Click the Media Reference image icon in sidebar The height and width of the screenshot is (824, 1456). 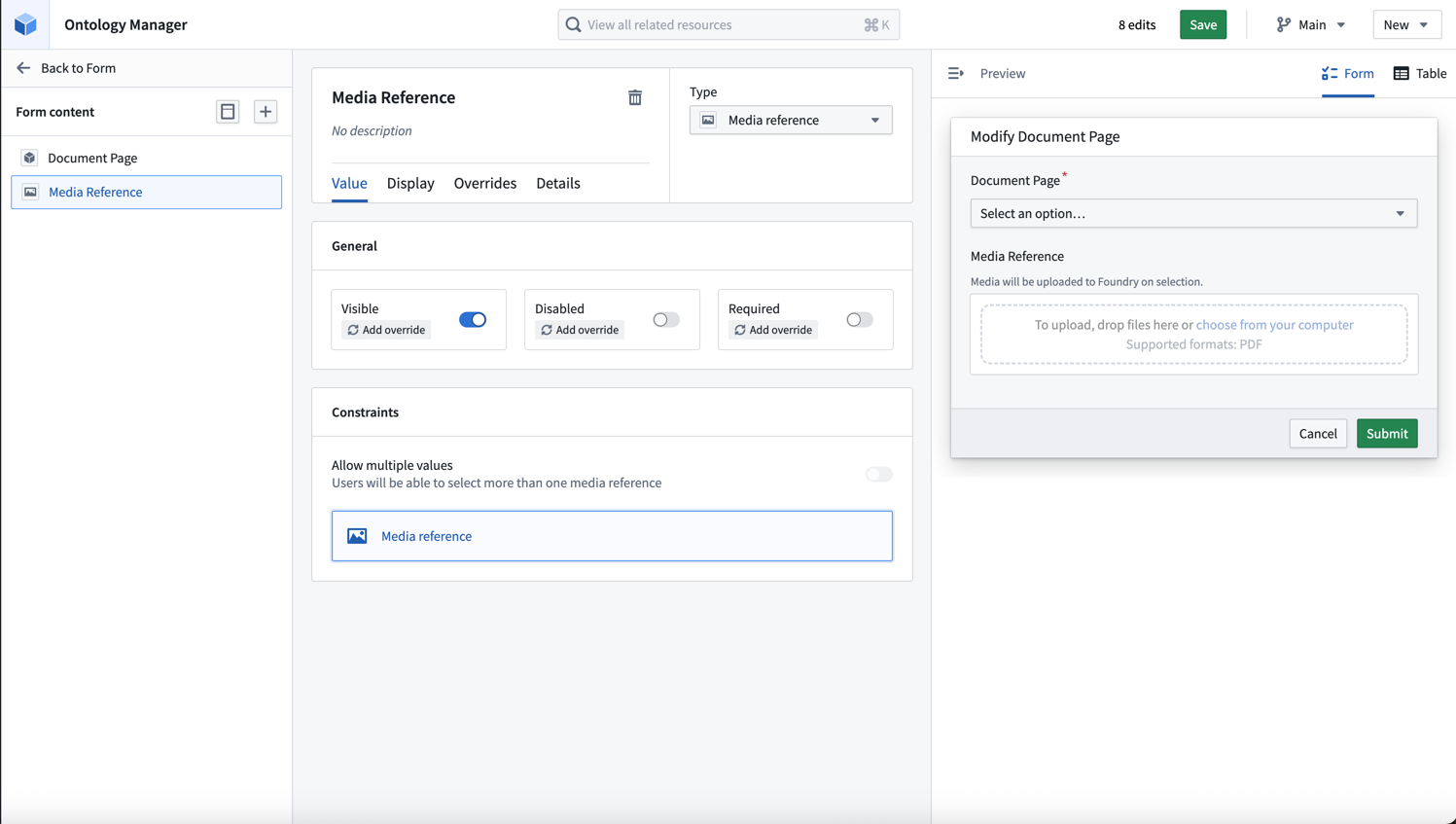tap(31, 192)
